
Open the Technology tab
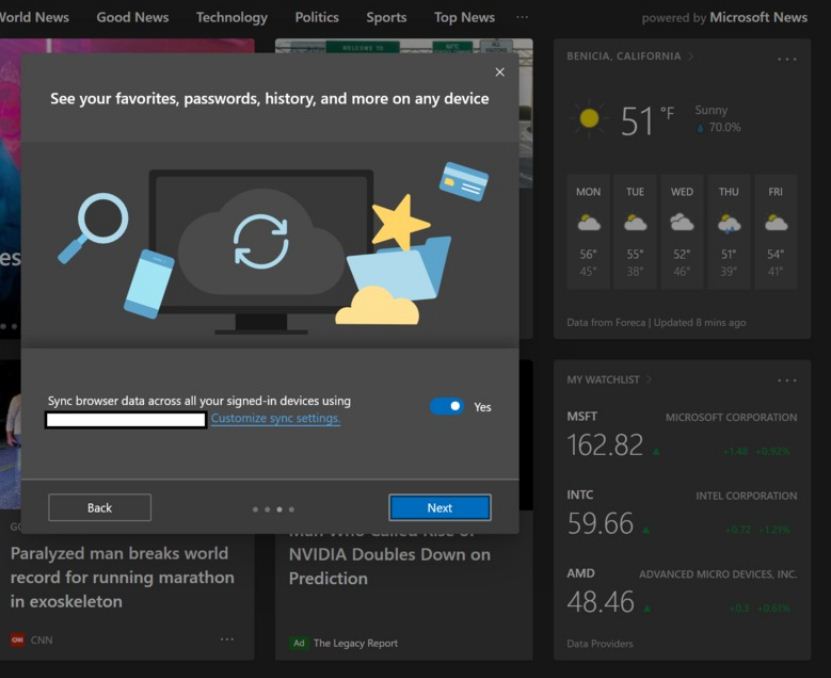click(232, 17)
